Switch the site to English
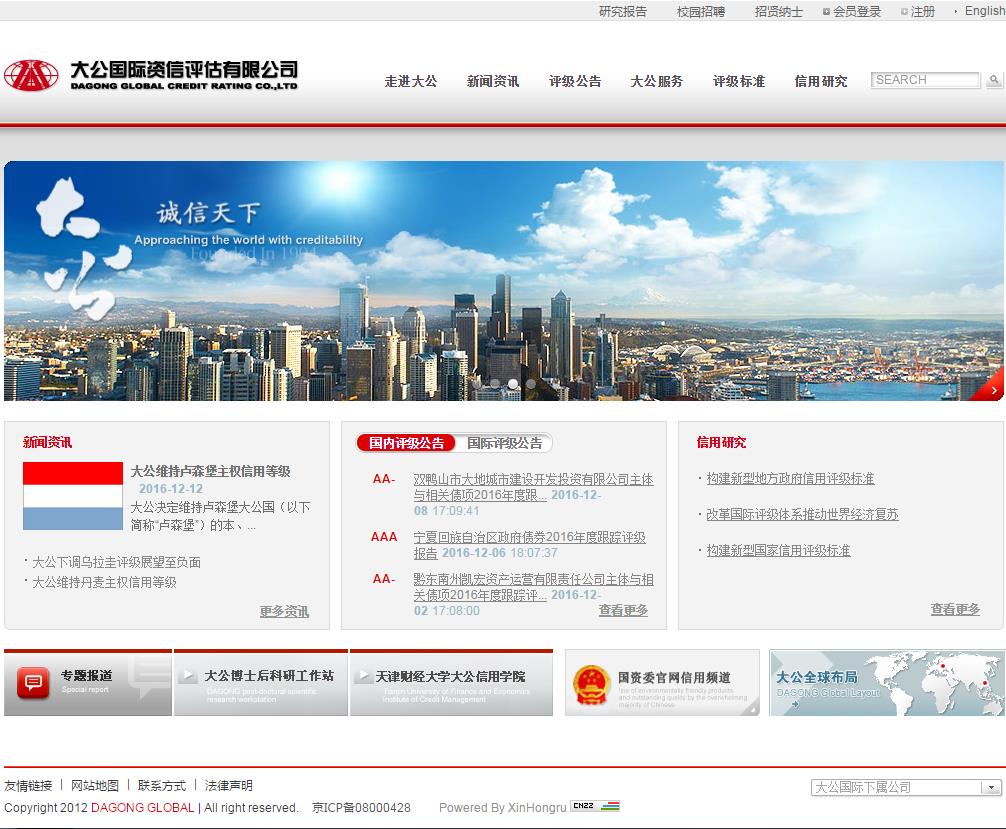Screen dimensions: 1006x829 [985, 11]
